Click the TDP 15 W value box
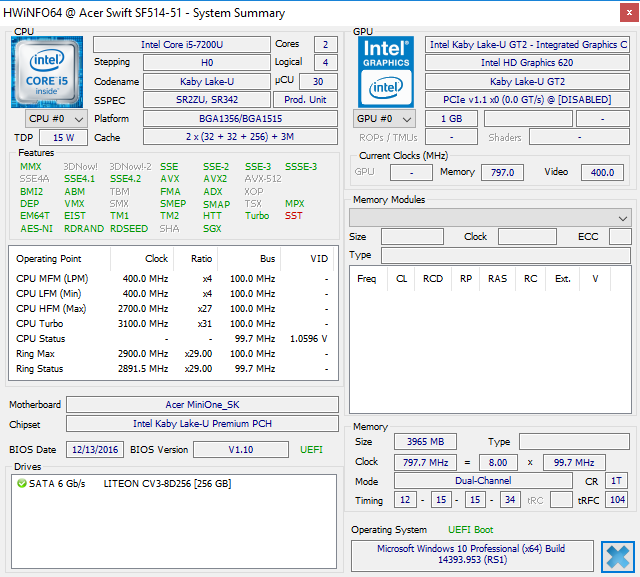The width and height of the screenshot is (640, 577). [62, 138]
